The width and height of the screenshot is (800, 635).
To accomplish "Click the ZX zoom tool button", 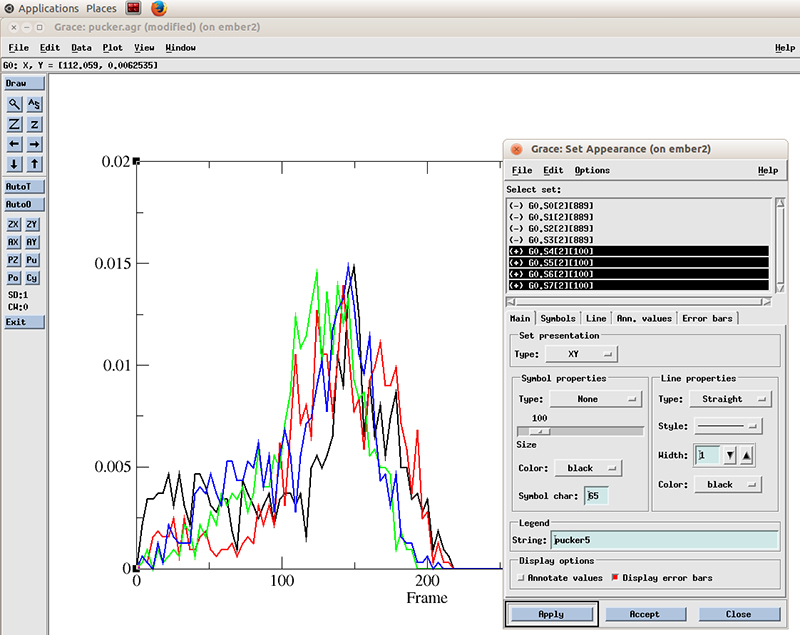I will click(14, 225).
